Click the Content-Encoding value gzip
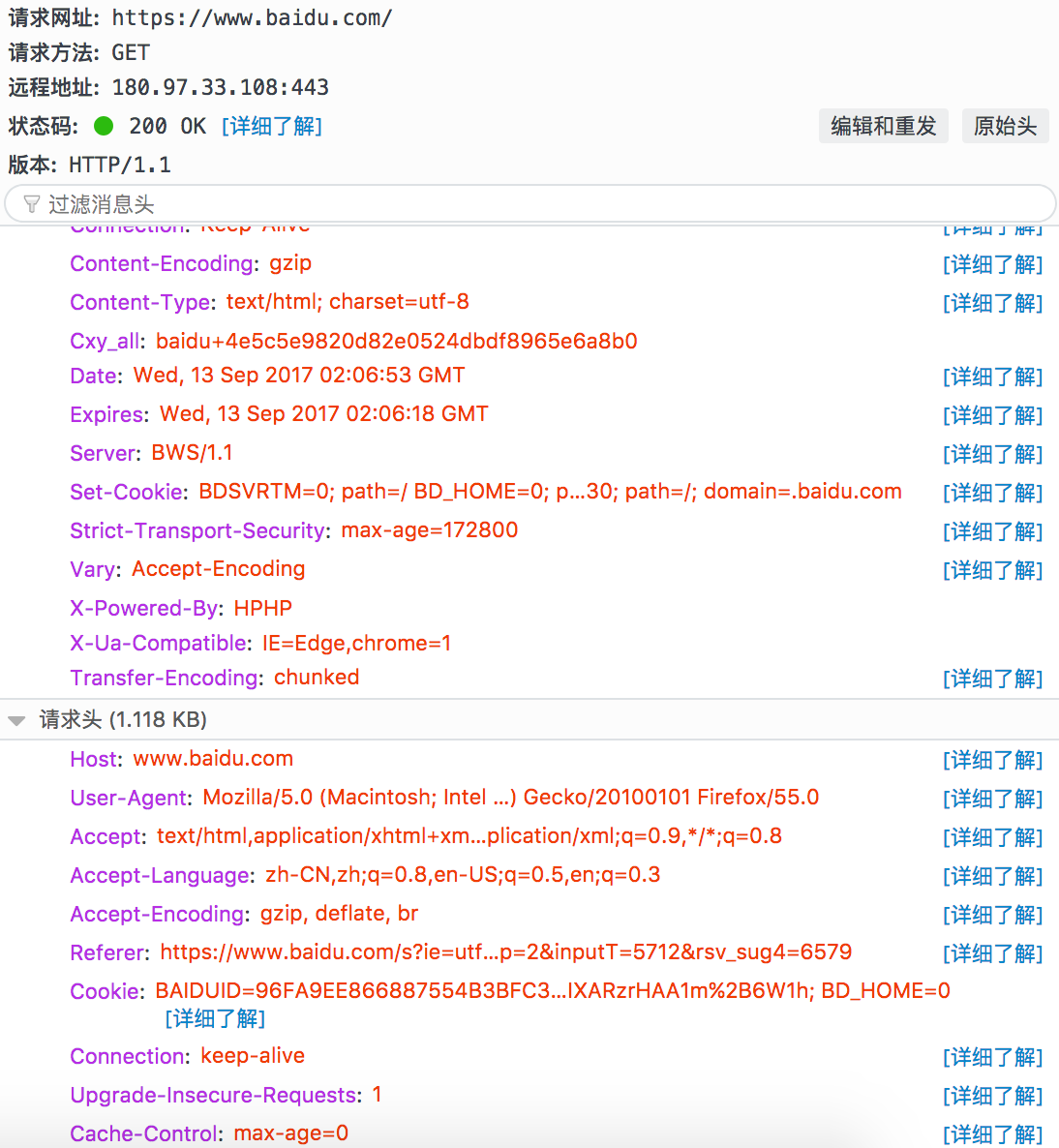1059x1148 pixels. coord(290,263)
